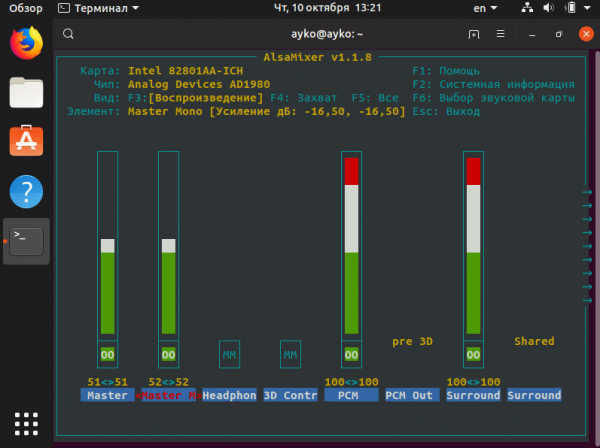Screen dimensions: 600x448
Task: Click the Surround volume bar
Action: tap(473, 246)
